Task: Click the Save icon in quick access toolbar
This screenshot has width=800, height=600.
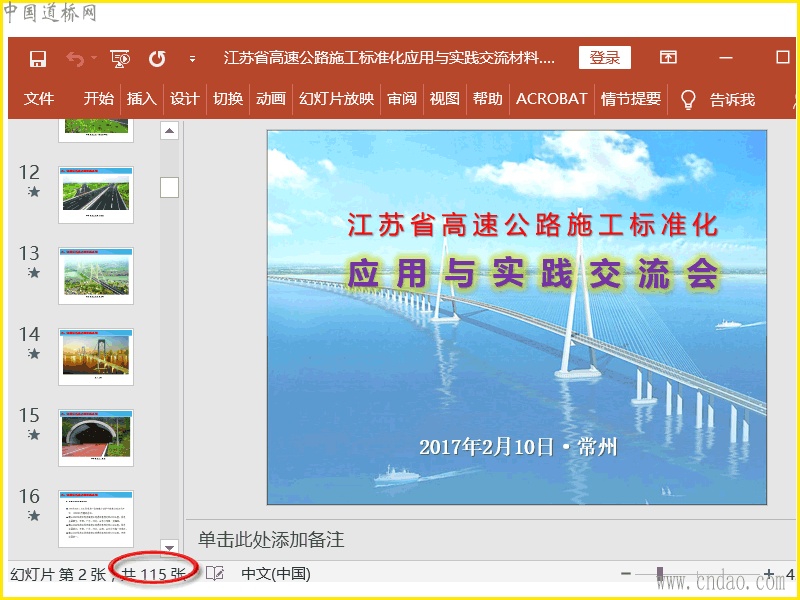Action: pos(38,59)
